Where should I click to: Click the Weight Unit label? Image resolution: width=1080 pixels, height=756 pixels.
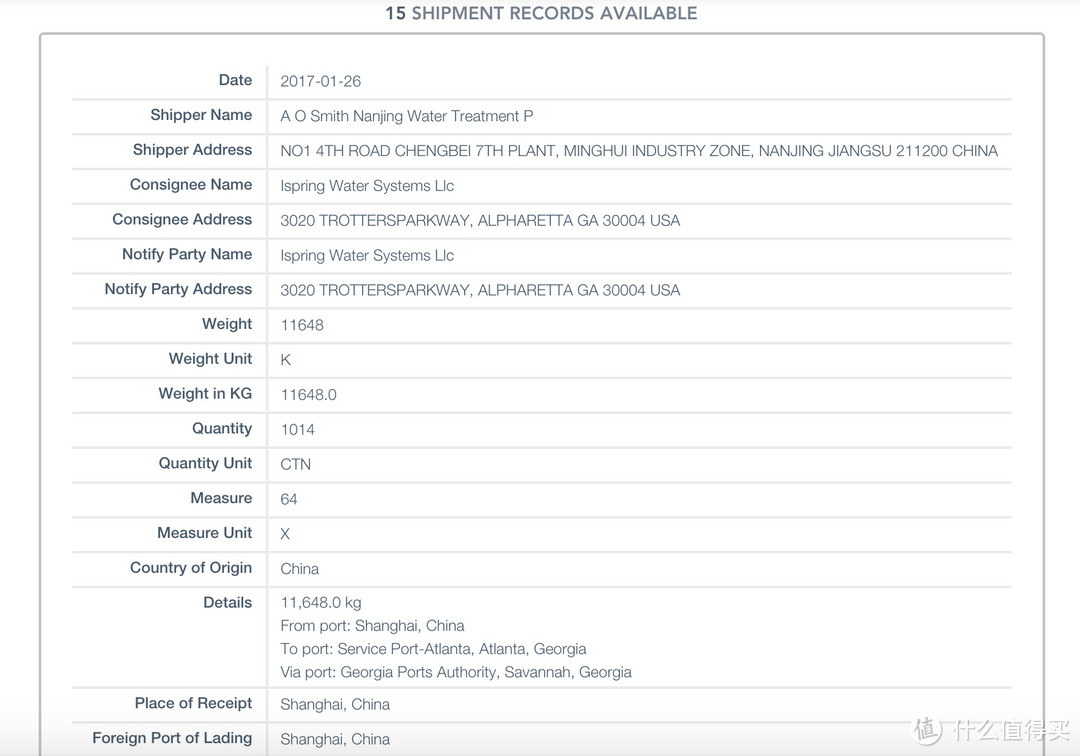[x=210, y=359]
